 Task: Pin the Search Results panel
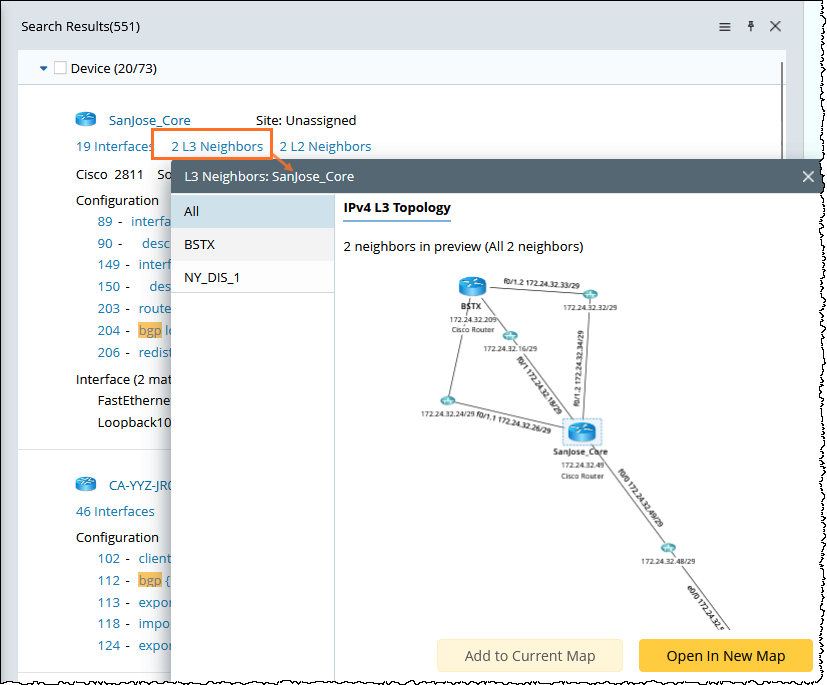click(x=751, y=27)
